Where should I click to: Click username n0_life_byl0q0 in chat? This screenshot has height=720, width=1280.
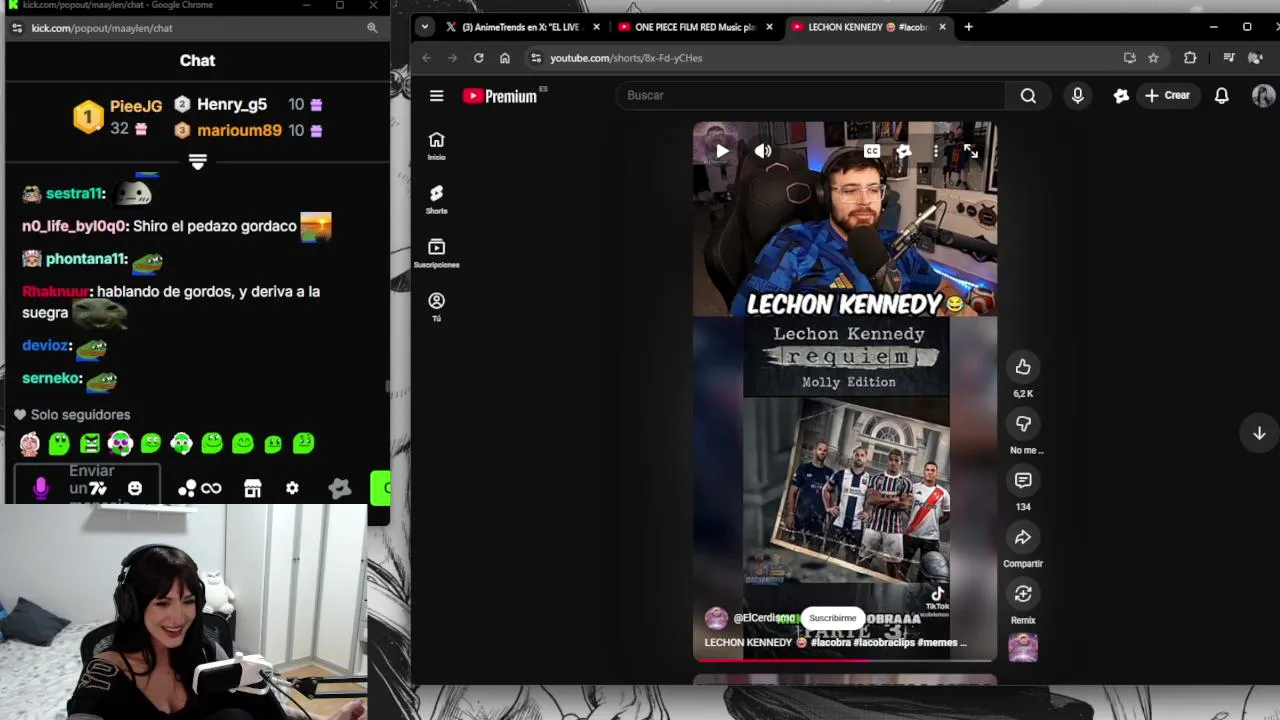(x=75, y=226)
